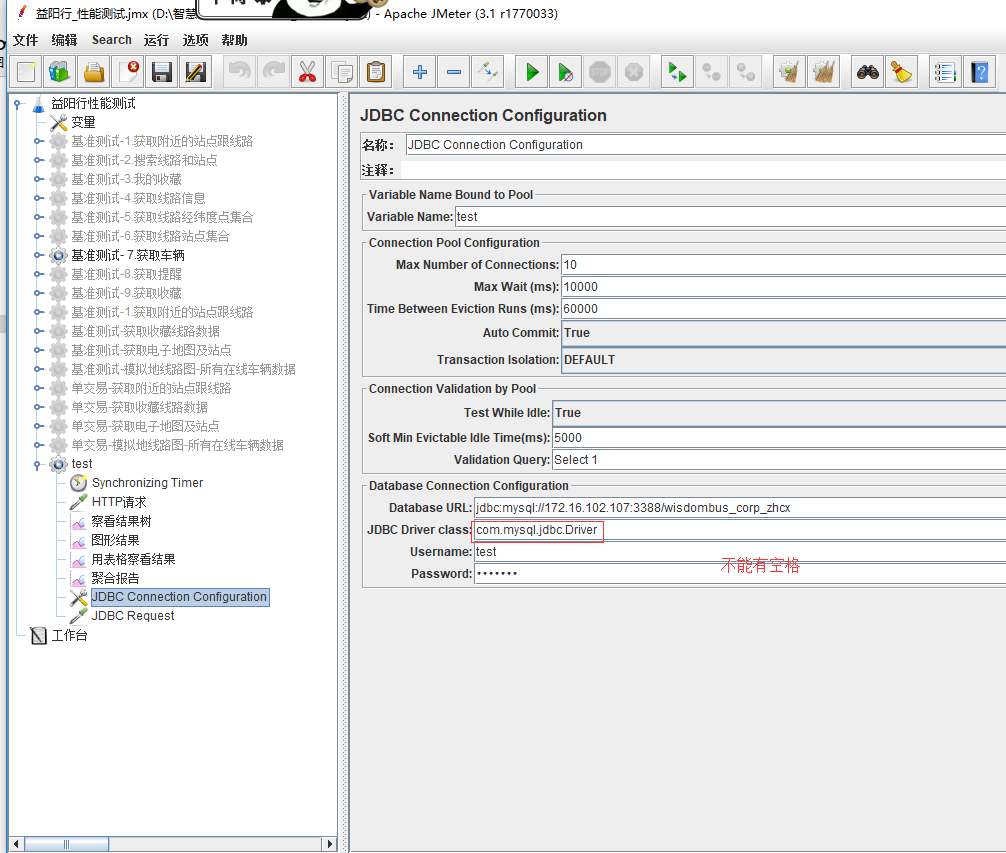The image size is (1006, 853).
Task: Select 图形结果 listener
Action: [x=115, y=540]
